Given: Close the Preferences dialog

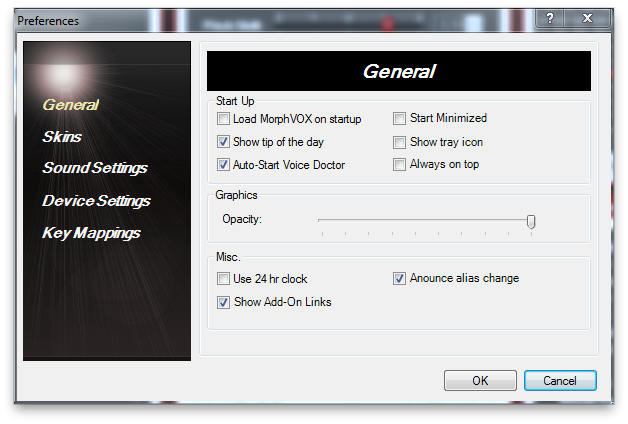Looking at the screenshot, I should click(x=587, y=18).
